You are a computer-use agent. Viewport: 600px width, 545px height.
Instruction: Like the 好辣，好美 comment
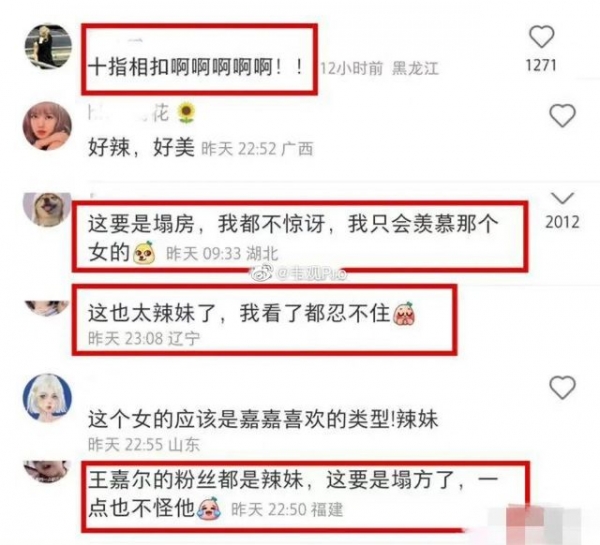[x=562, y=116]
